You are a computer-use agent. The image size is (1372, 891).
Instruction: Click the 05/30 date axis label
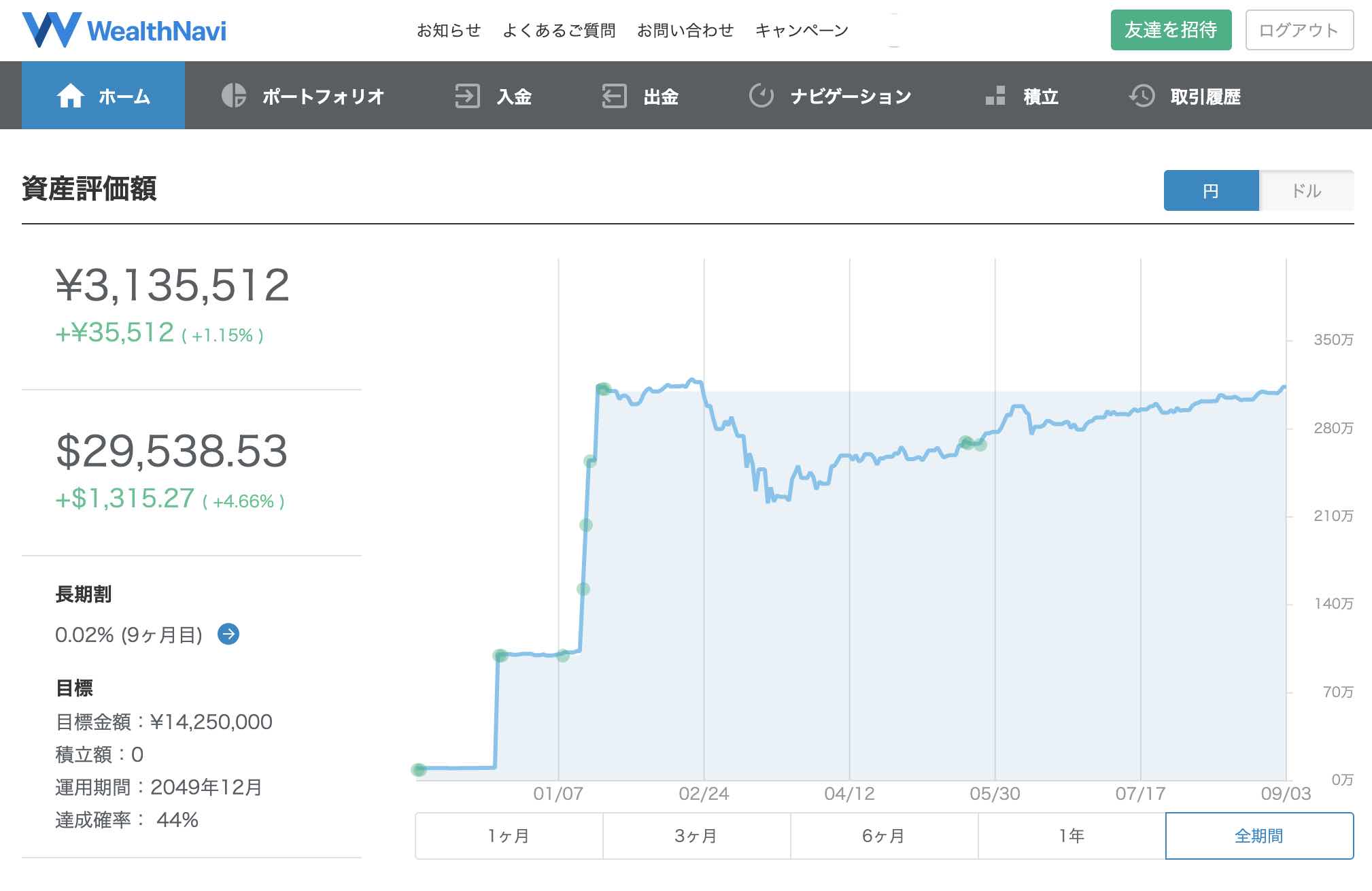tap(995, 794)
